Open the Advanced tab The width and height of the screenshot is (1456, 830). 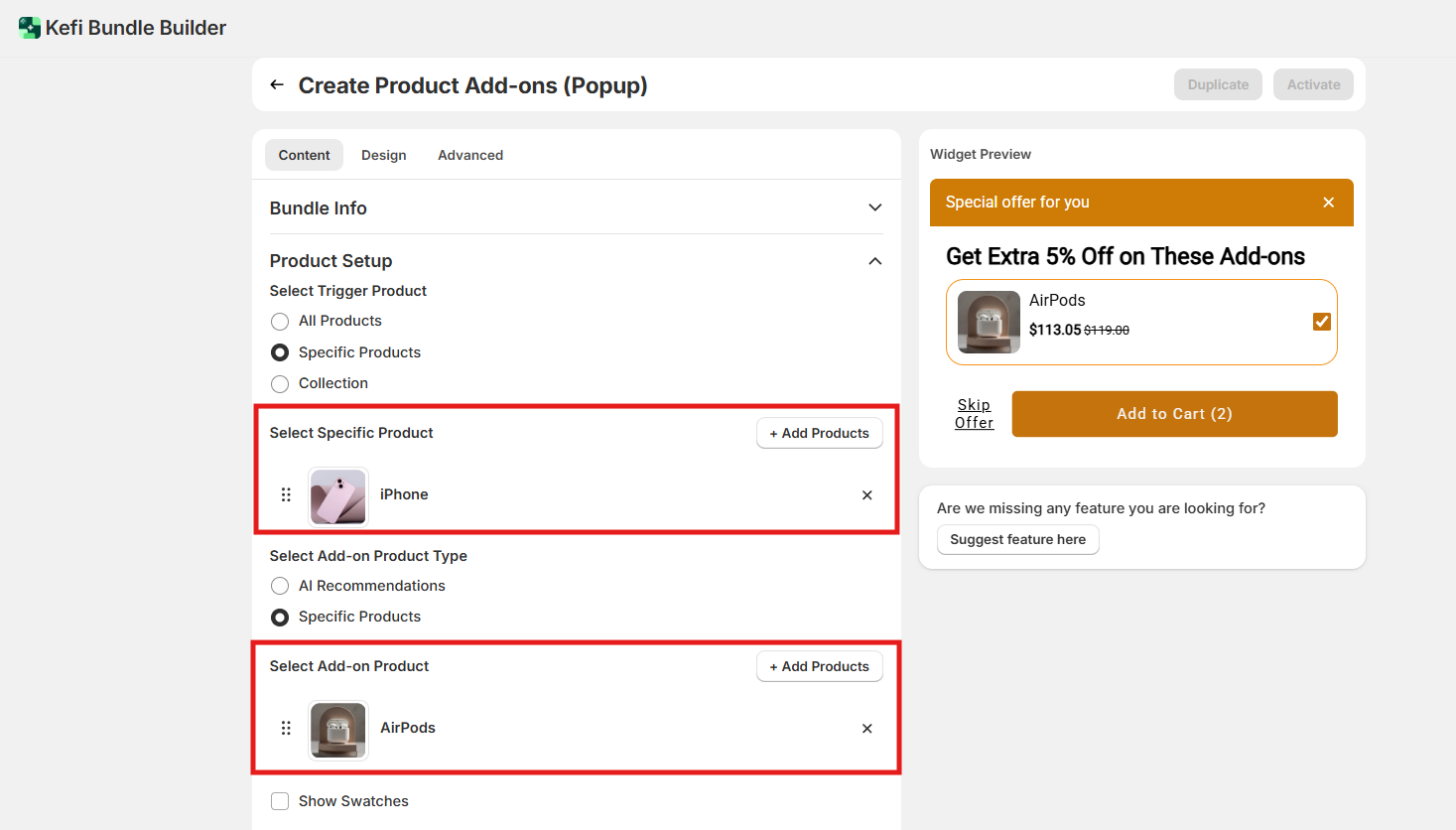coord(470,156)
